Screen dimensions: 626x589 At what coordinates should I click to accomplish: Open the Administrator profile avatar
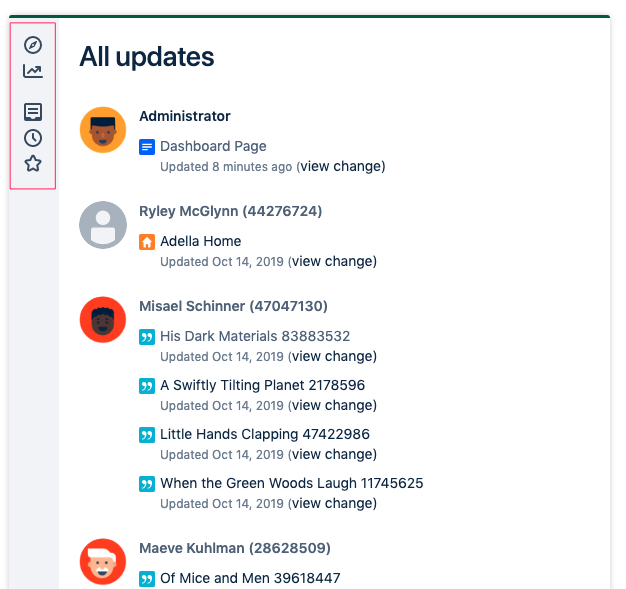tap(103, 130)
